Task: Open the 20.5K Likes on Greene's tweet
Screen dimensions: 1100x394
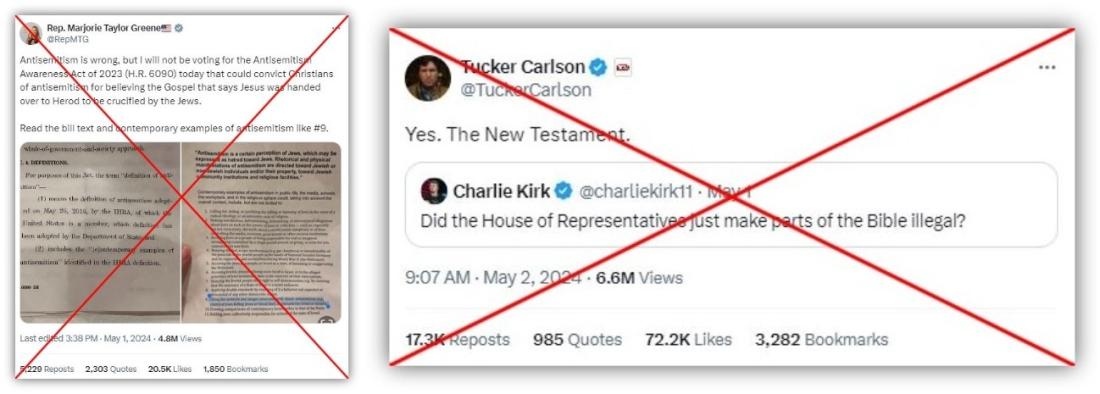Action: [170, 369]
